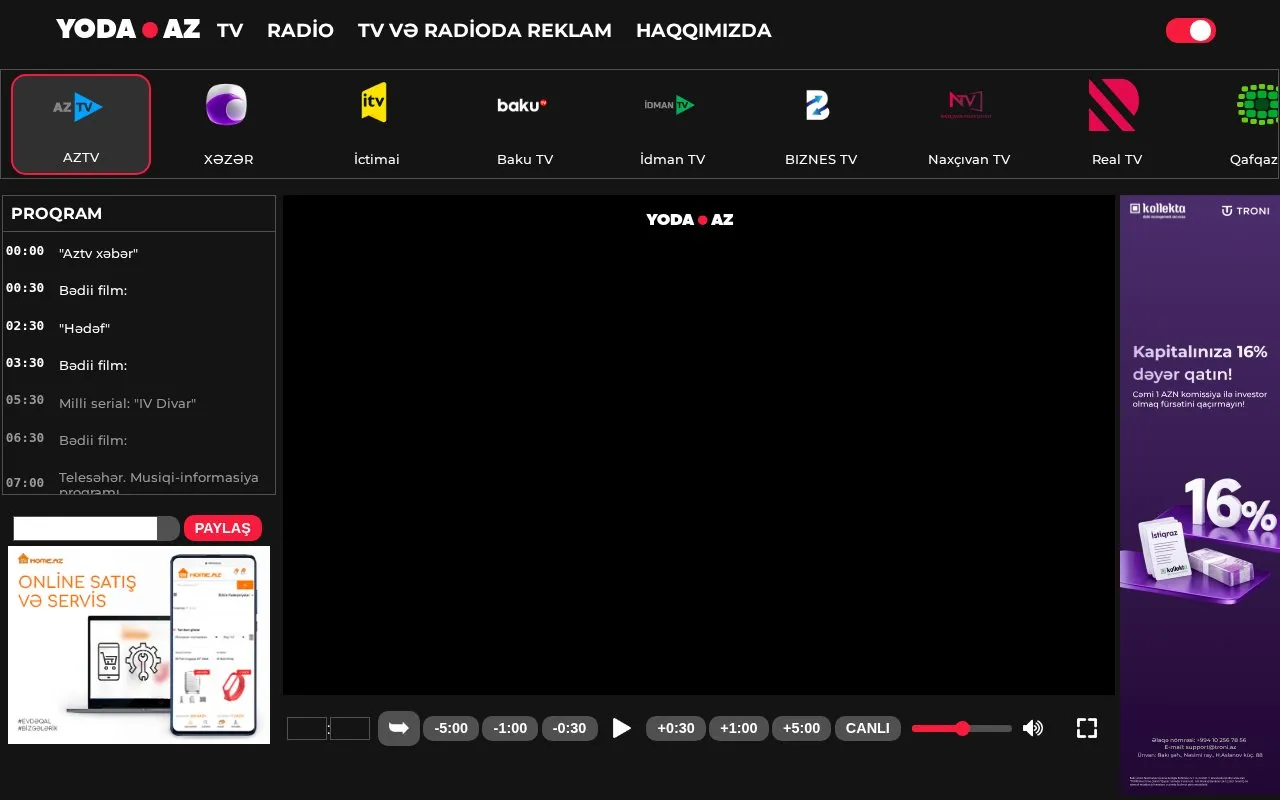The width and height of the screenshot is (1280, 800).
Task: Select the 00:00 "Aztv xəbər" program
Action: click(x=139, y=253)
